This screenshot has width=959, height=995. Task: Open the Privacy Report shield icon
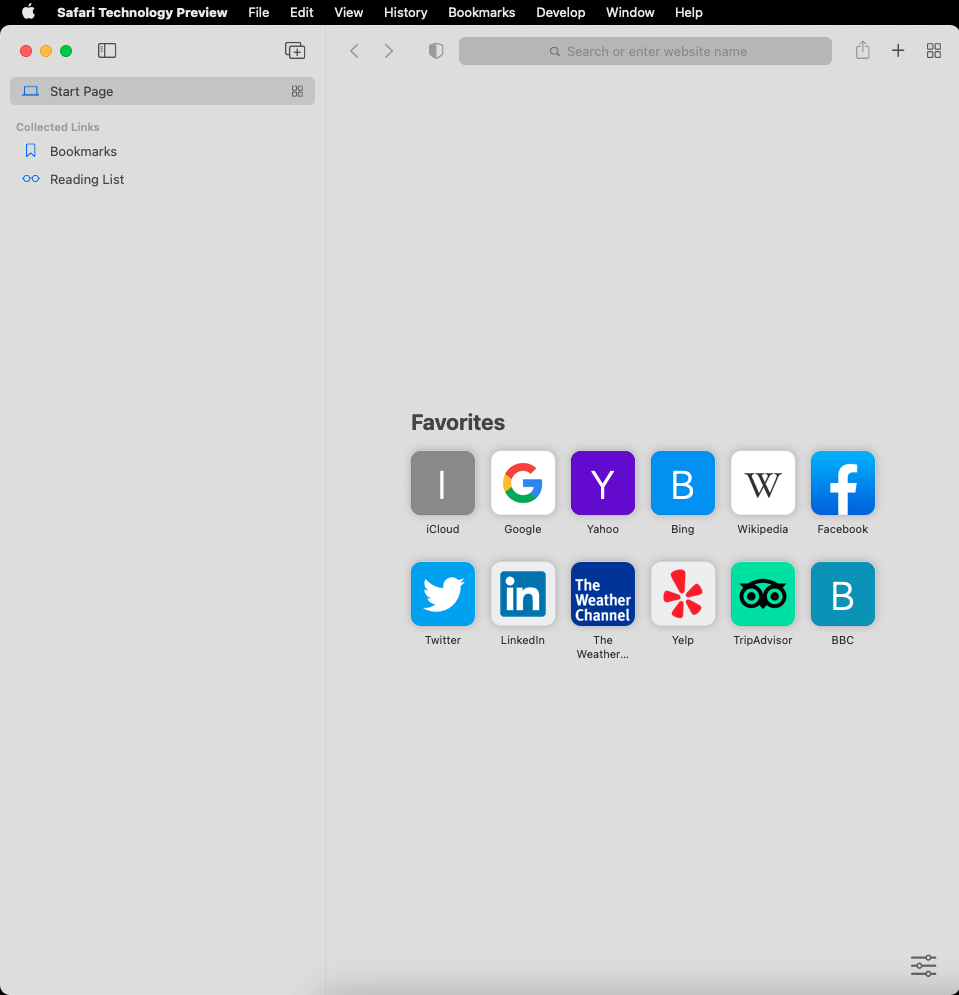[436, 51]
